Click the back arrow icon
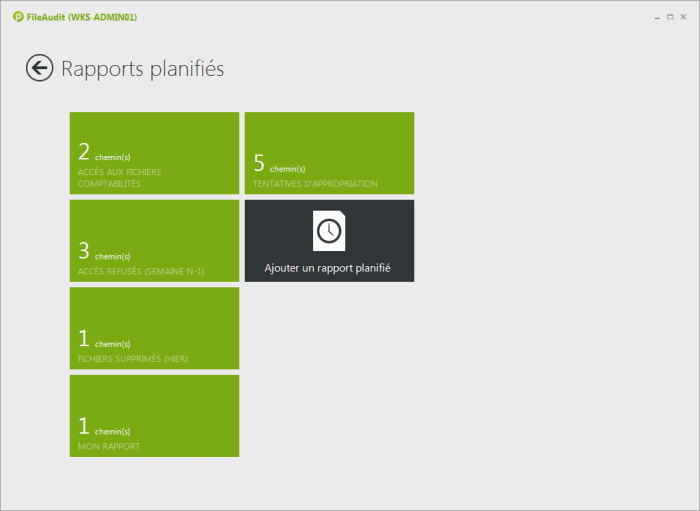This screenshot has width=700, height=511. (x=39, y=68)
